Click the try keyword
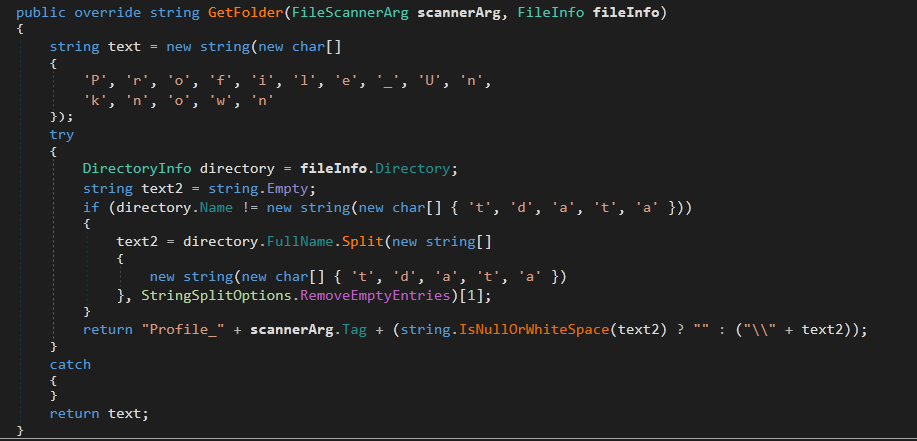Image resolution: width=917 pixels, height=441 pixels. coord(62,134)
